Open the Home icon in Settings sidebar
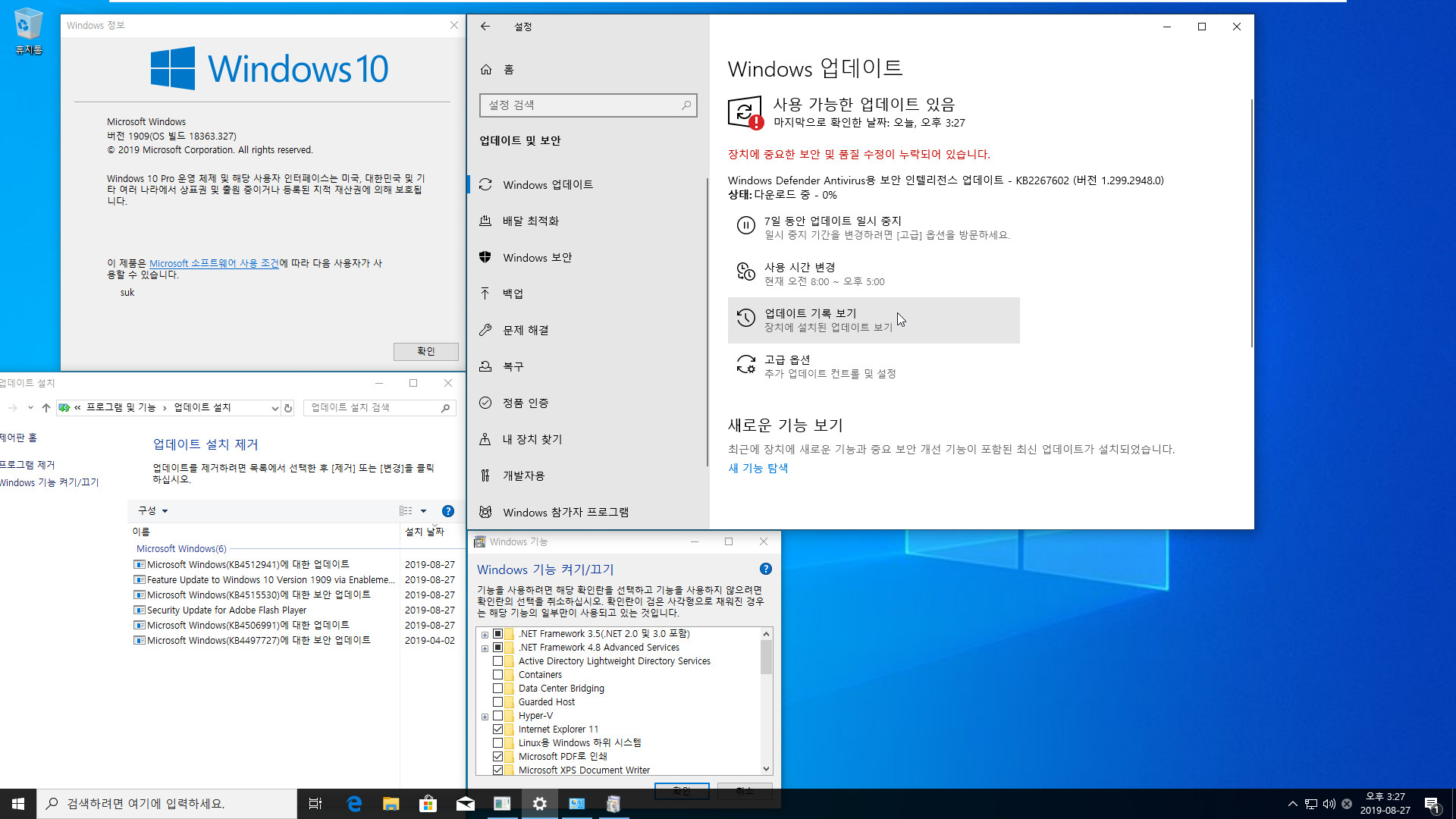The width and height of the screenshot is (1456, 819). [486, 70]
